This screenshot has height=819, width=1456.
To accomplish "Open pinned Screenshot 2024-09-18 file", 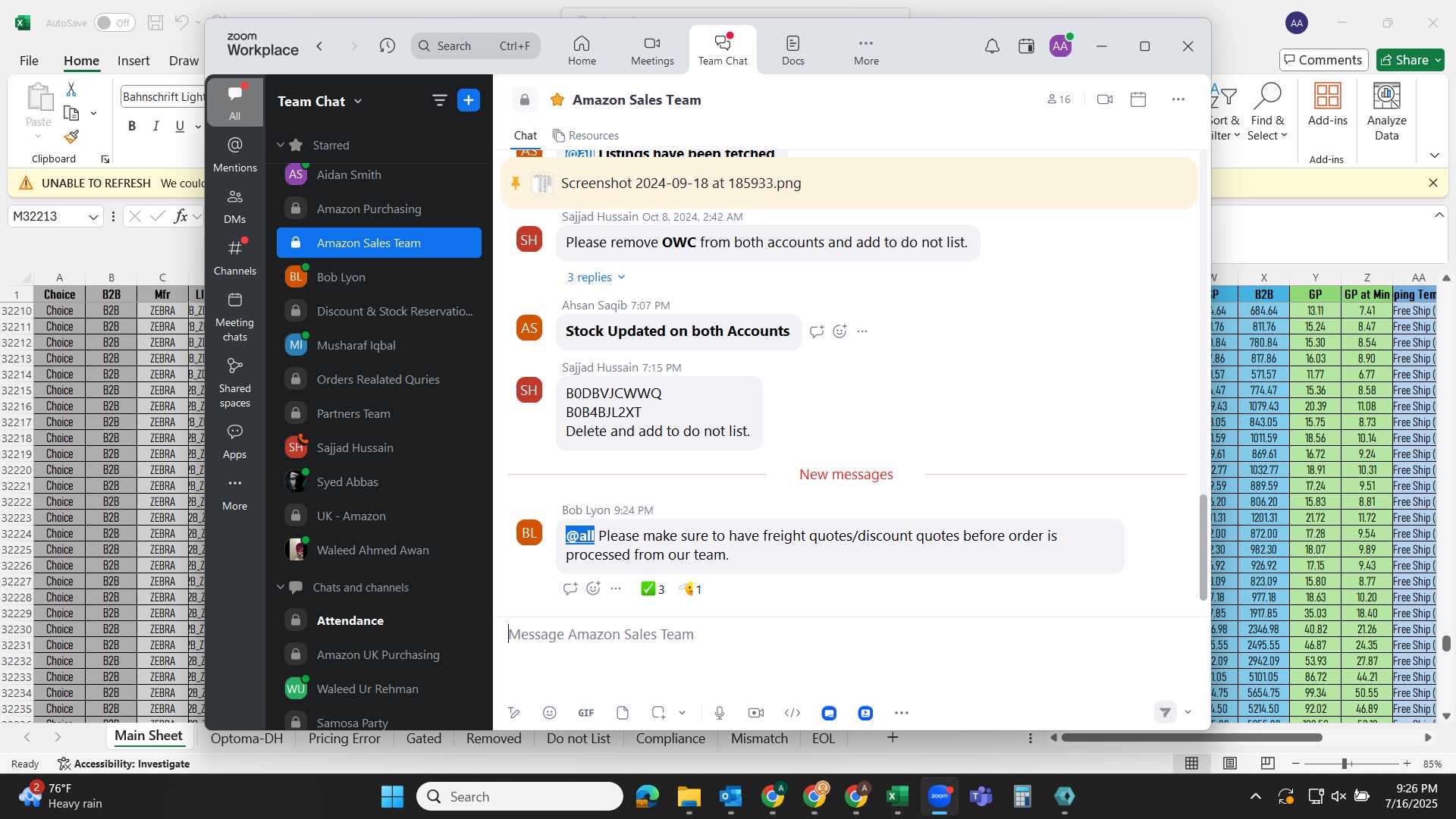I will (x=680, y=184).
